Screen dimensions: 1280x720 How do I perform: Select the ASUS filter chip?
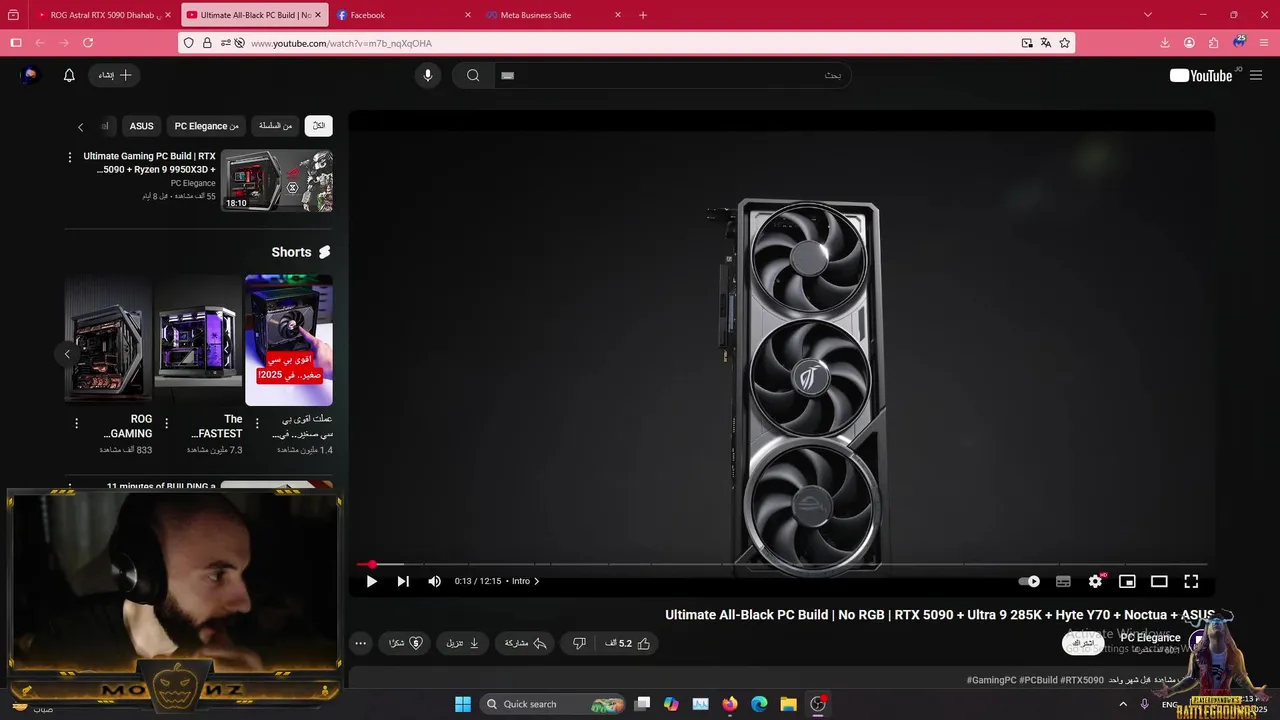tap(142, 126)
